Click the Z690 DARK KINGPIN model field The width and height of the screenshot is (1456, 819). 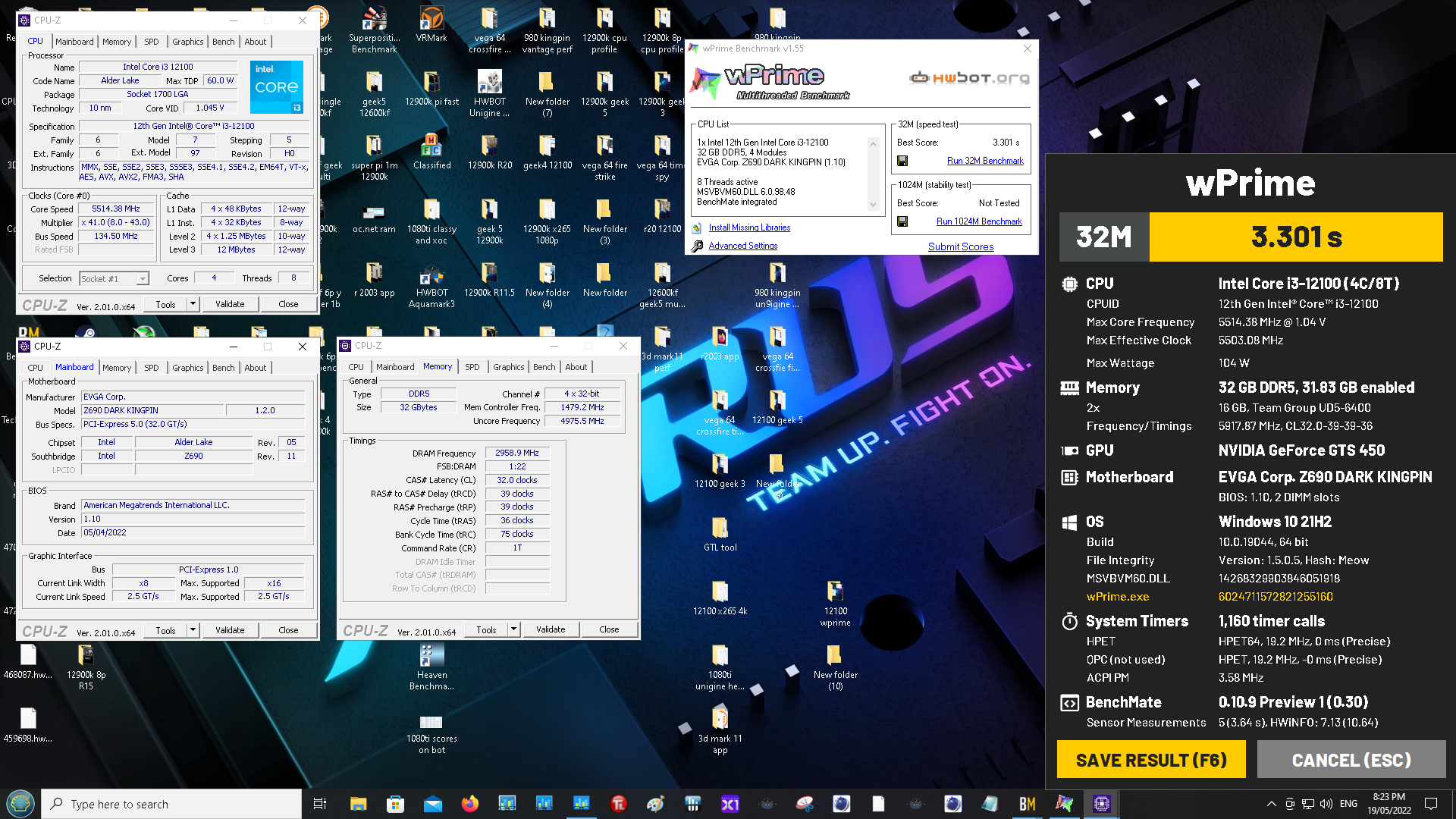154,410
